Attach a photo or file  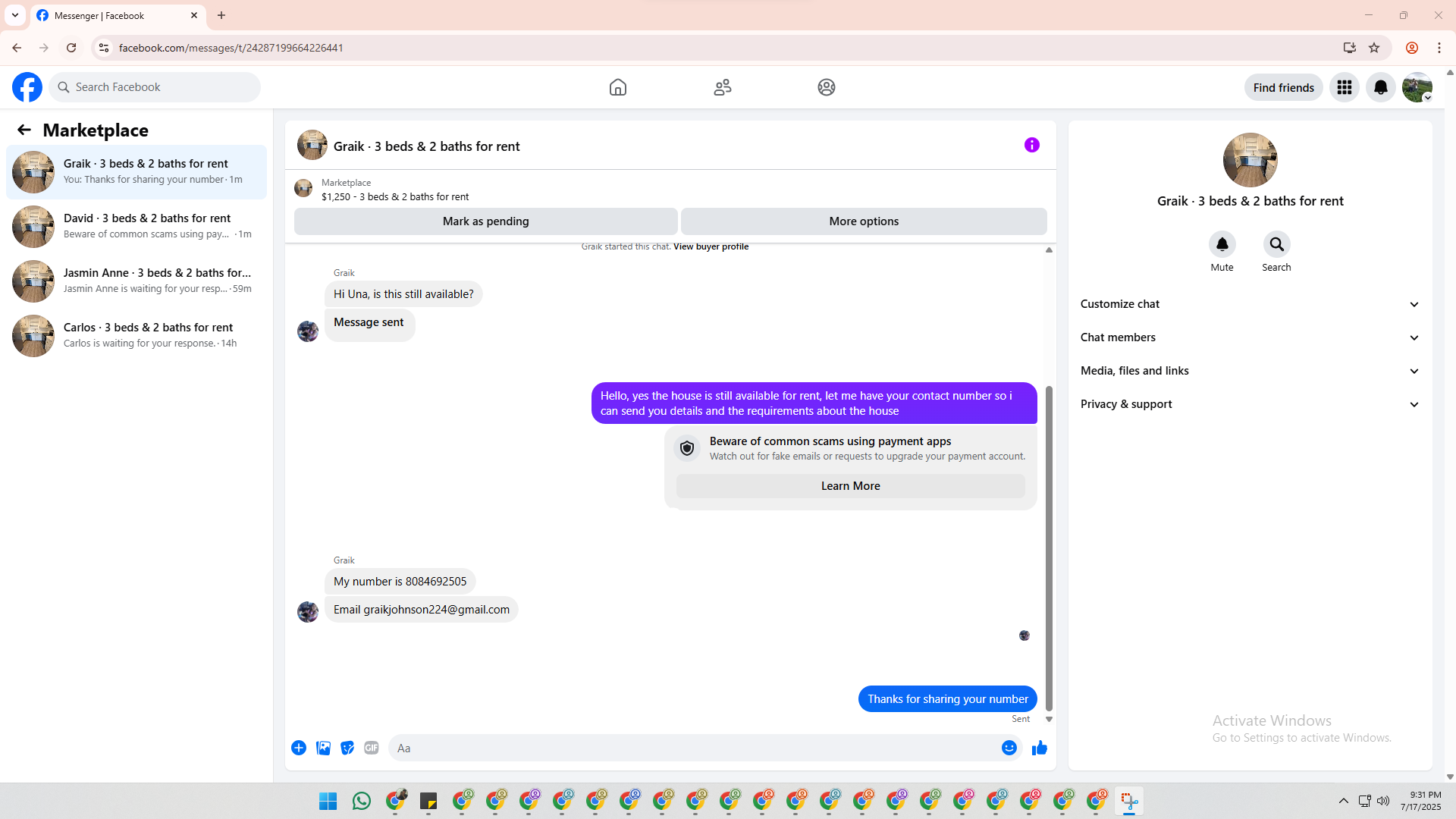(x=323, y=748)
